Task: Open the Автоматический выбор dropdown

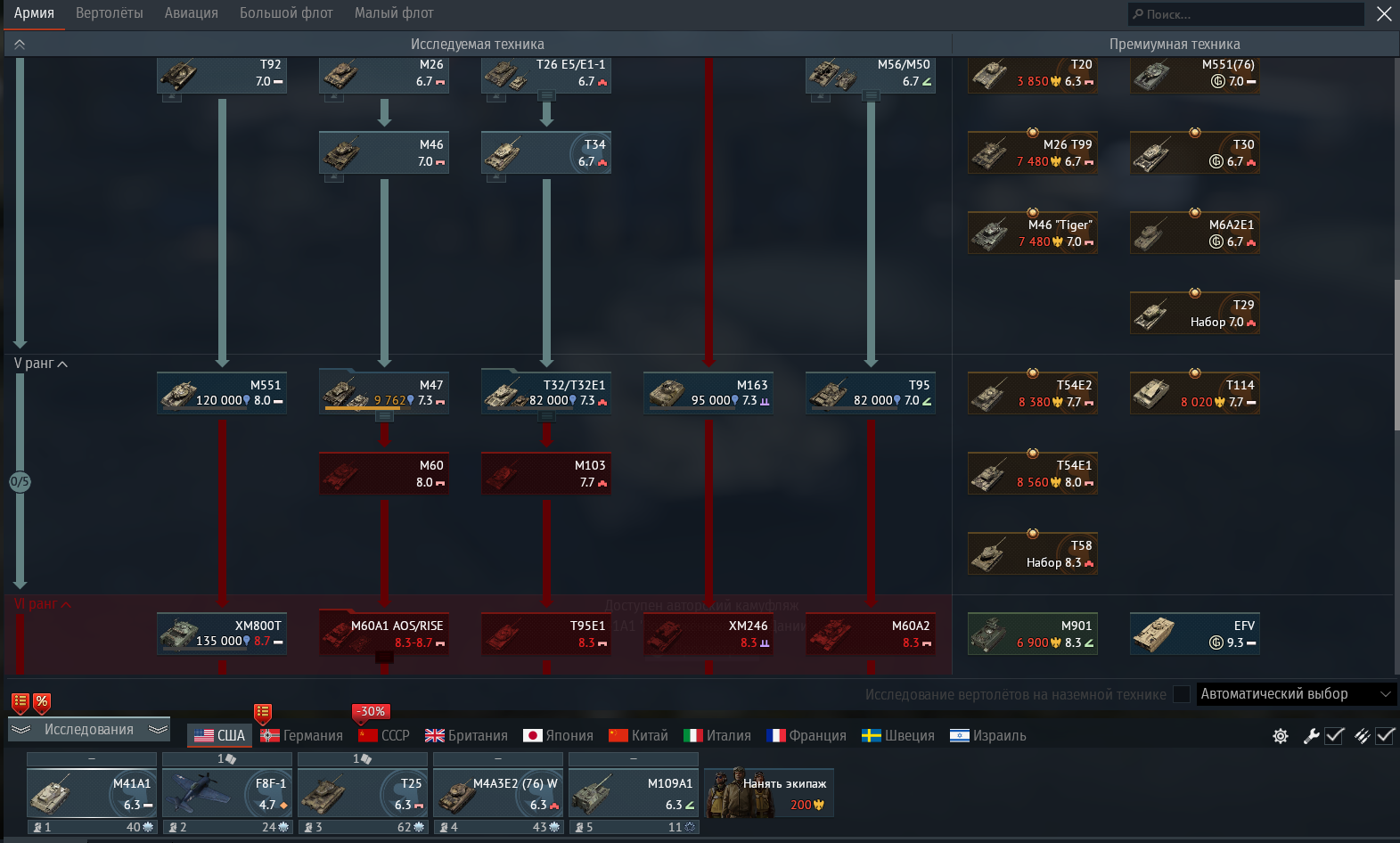Action: coord(1294,694)
